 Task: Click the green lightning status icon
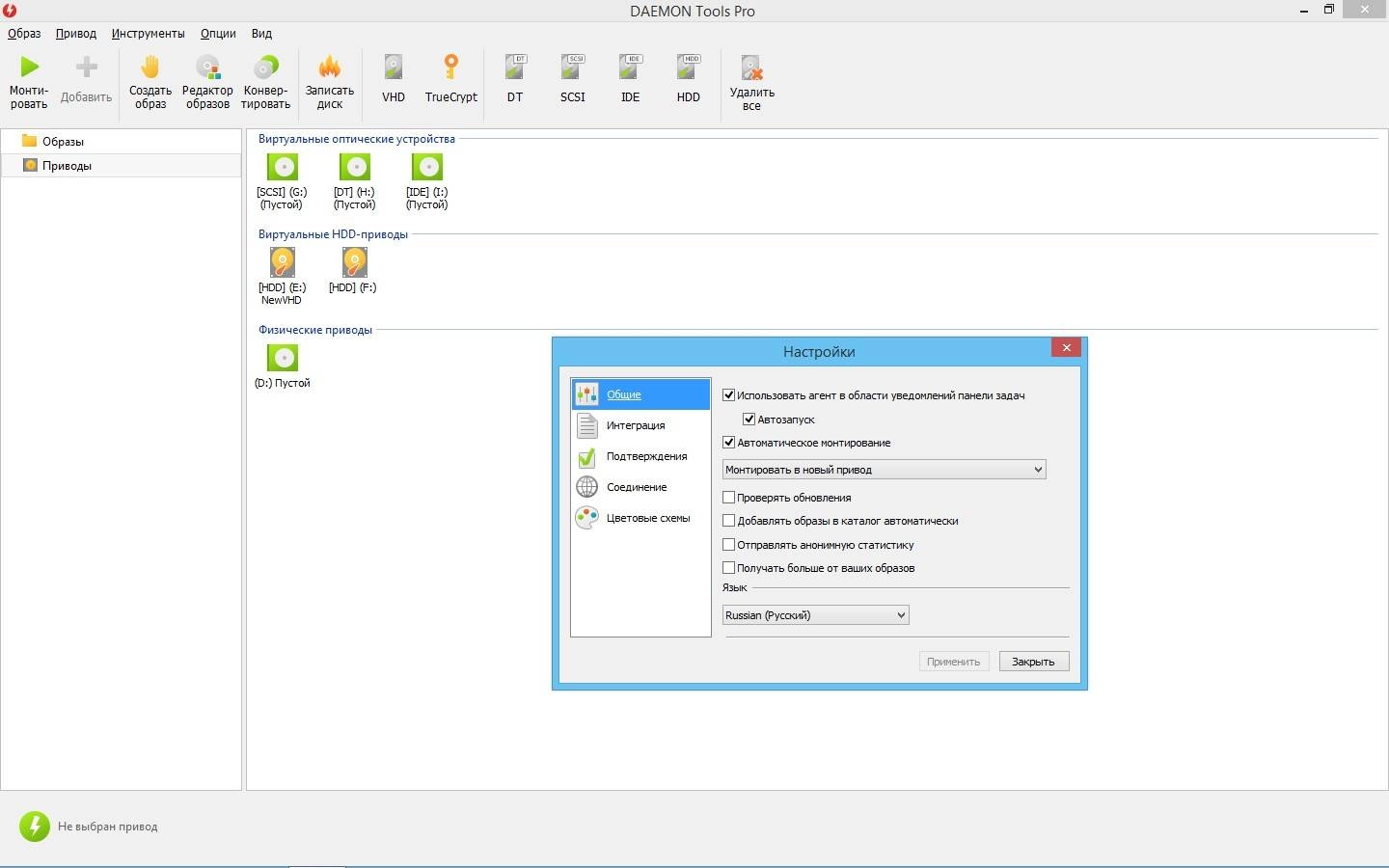[x=35, y=826]
